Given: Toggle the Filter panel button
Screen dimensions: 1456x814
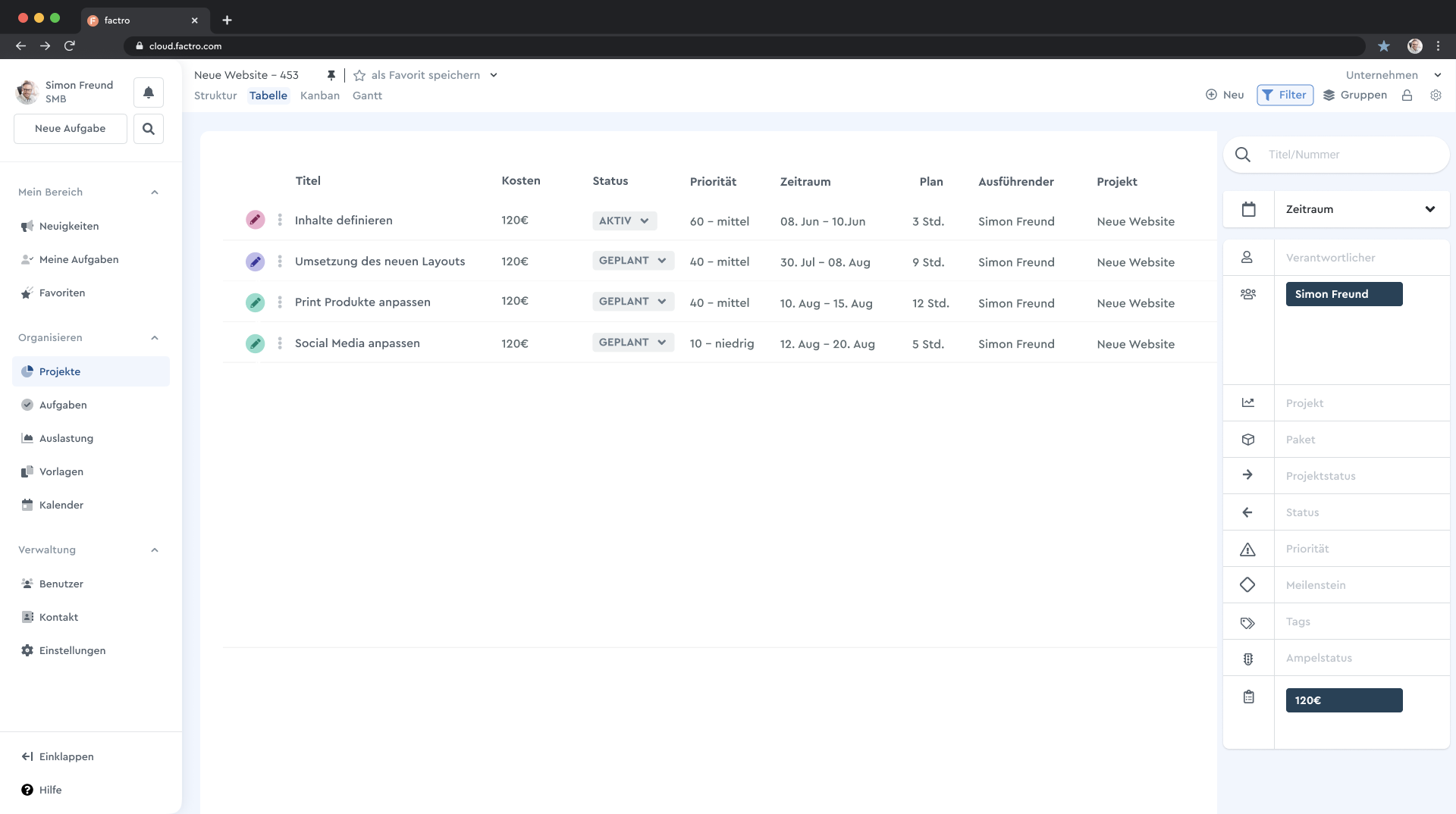Looking at the screenshot, I should coord(1285,95).
